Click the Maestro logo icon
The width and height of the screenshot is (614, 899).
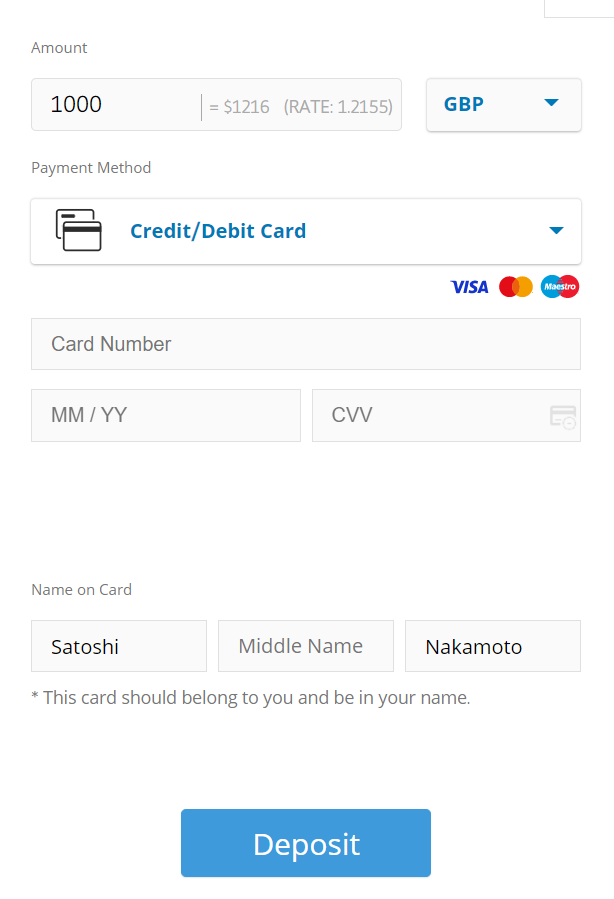click(x=560, y=287)
